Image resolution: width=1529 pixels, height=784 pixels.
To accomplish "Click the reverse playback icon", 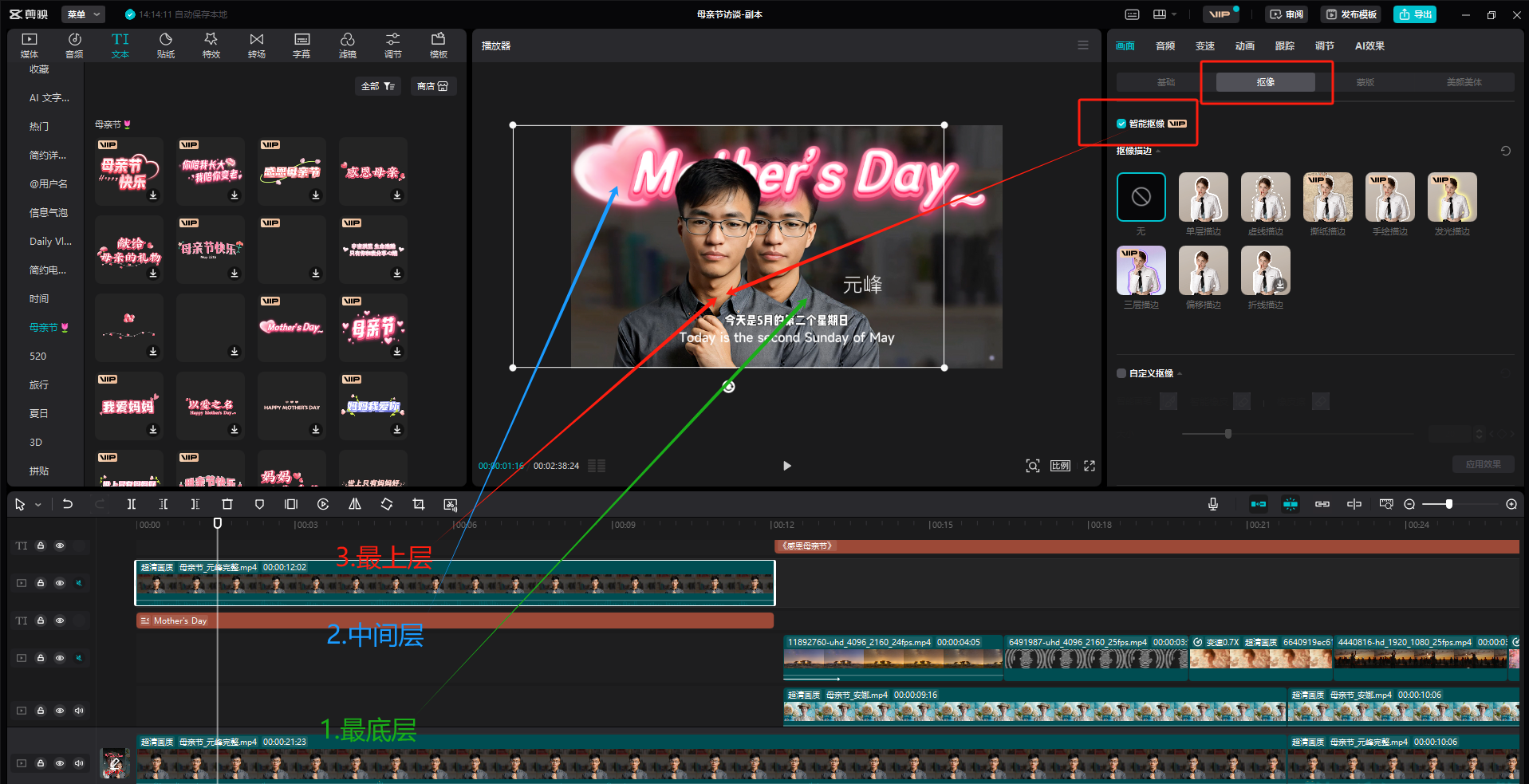I will 323,504.
